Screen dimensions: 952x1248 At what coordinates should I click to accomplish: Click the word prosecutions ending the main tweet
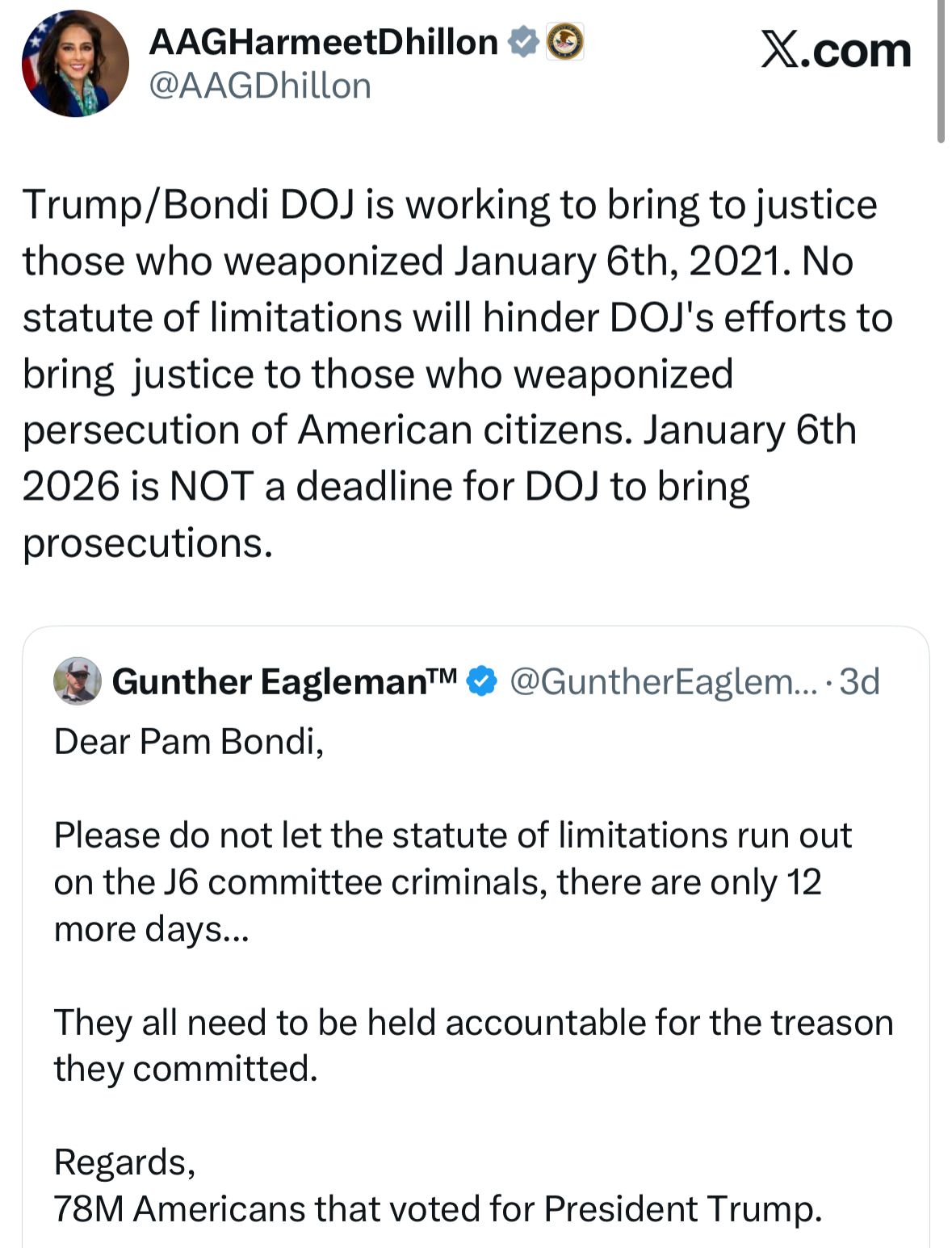[147, 542]
